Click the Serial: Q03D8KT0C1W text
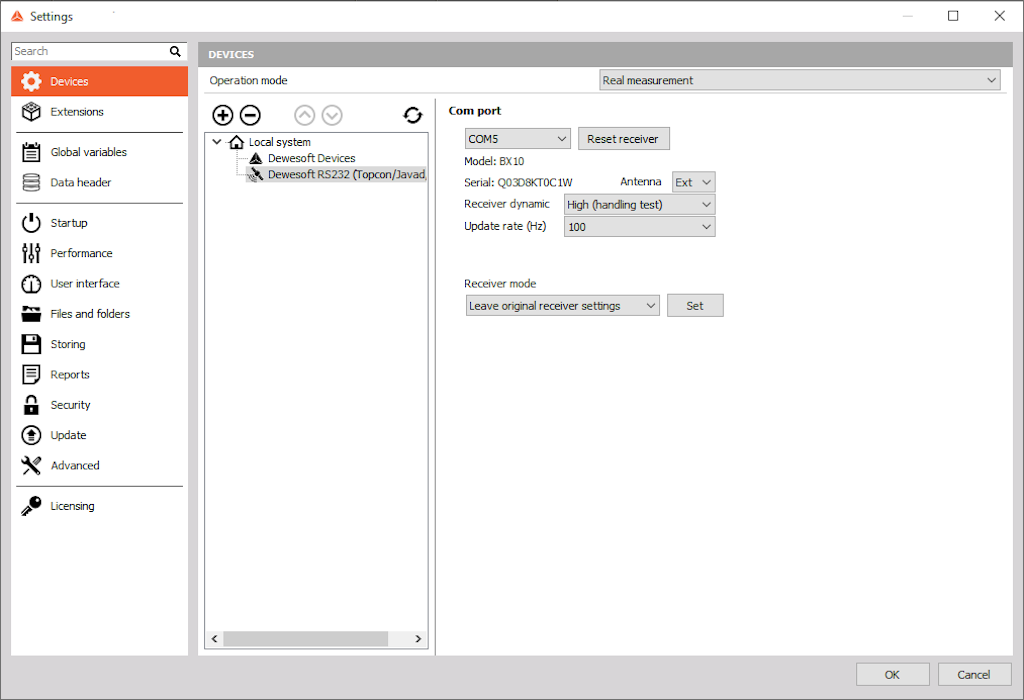The image size is (1024, 700). pos(518,182)
